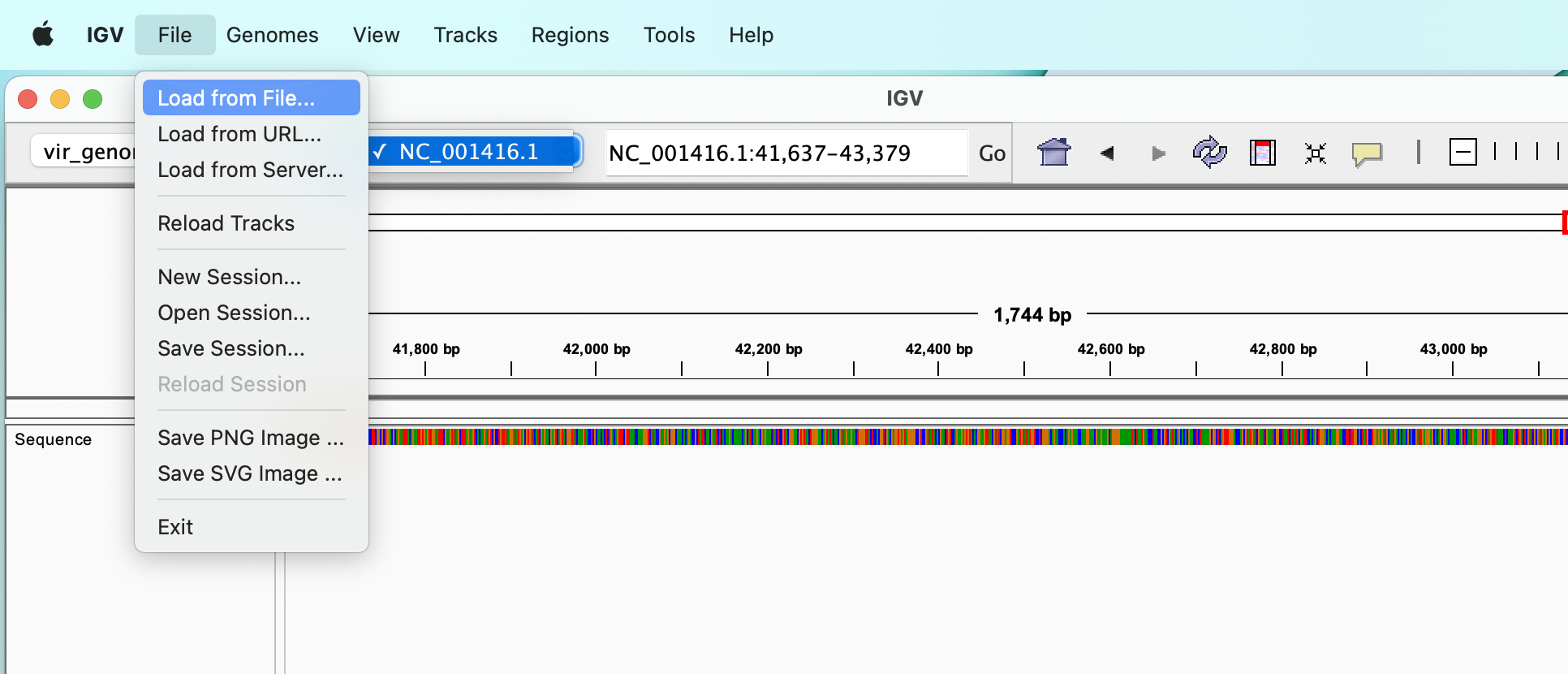
Task: Choose Exit from the File menu
Action: pos(252,527)
